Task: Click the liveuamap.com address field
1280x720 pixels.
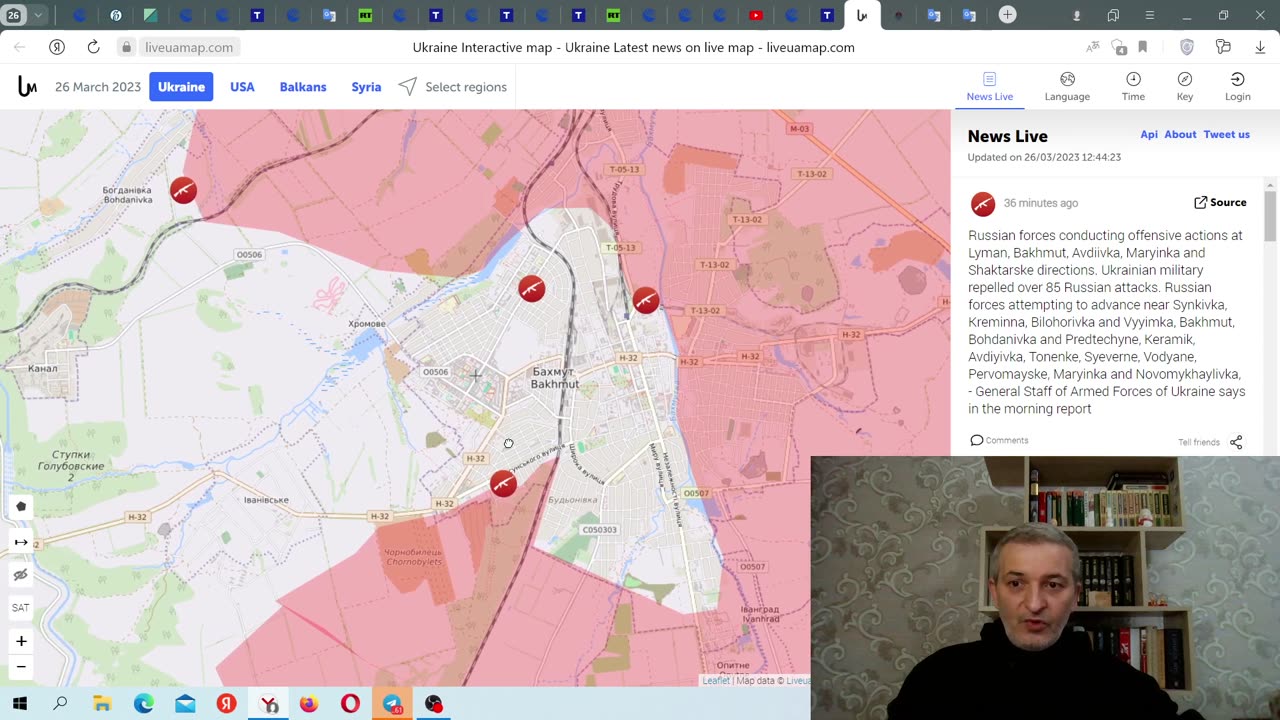Action: point(189,47)
